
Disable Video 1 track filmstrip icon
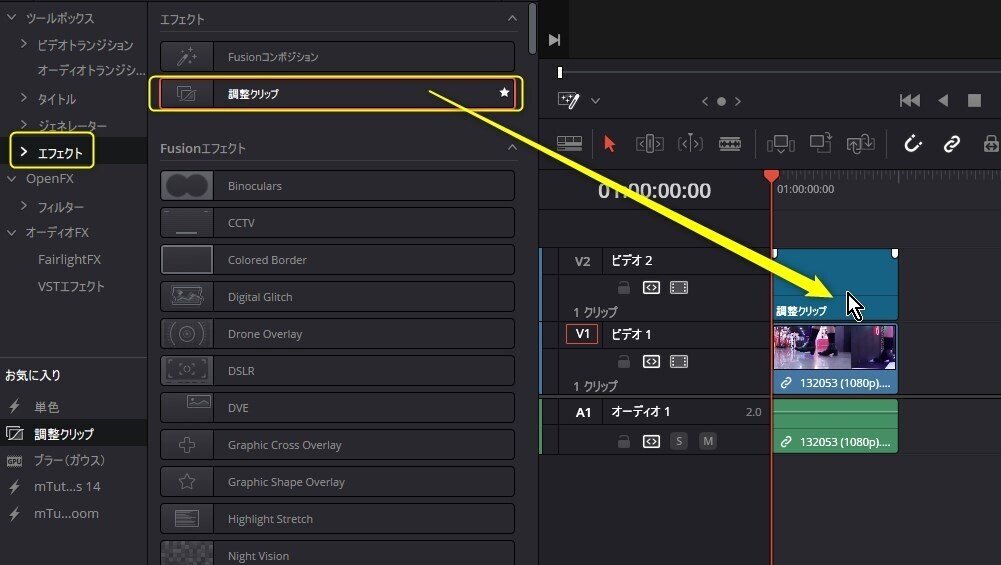click(x=679, y=362)
